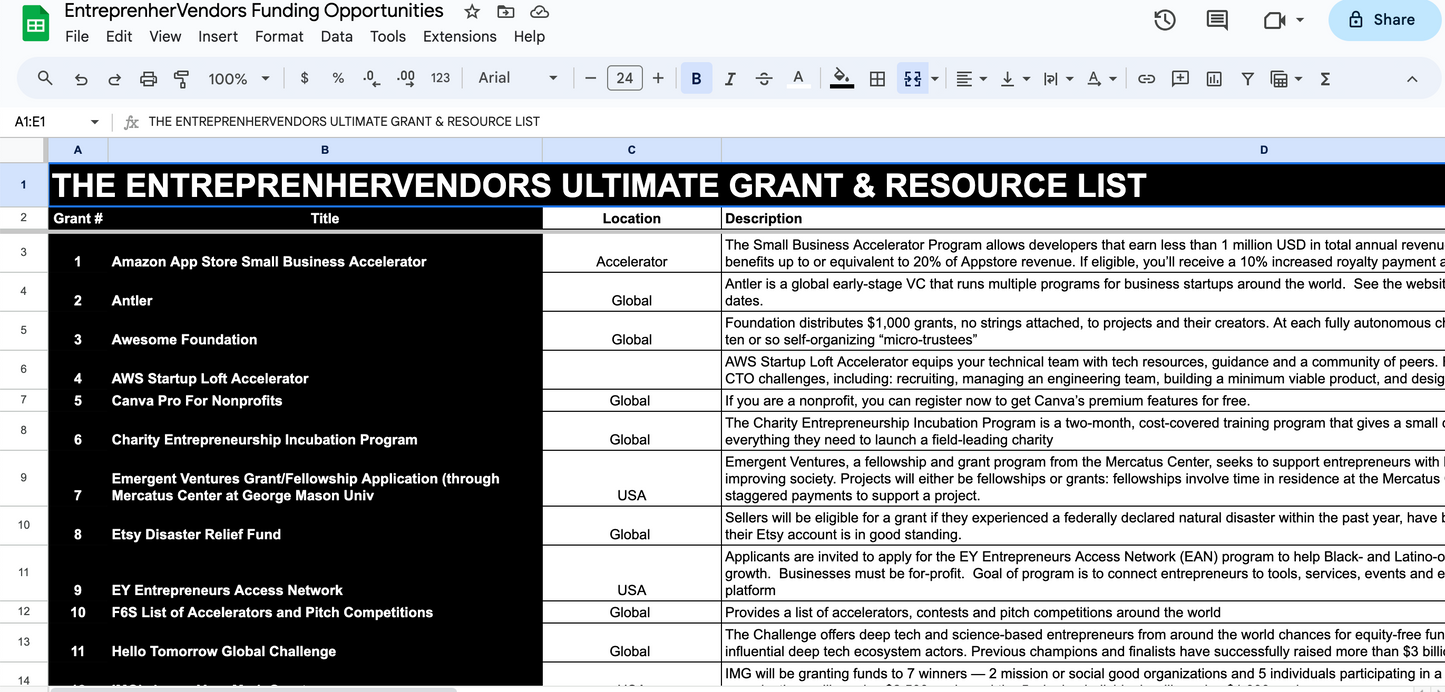Open the Insert menu
The width and height of the screenshot is (1445, 692).
coord(218,36)
